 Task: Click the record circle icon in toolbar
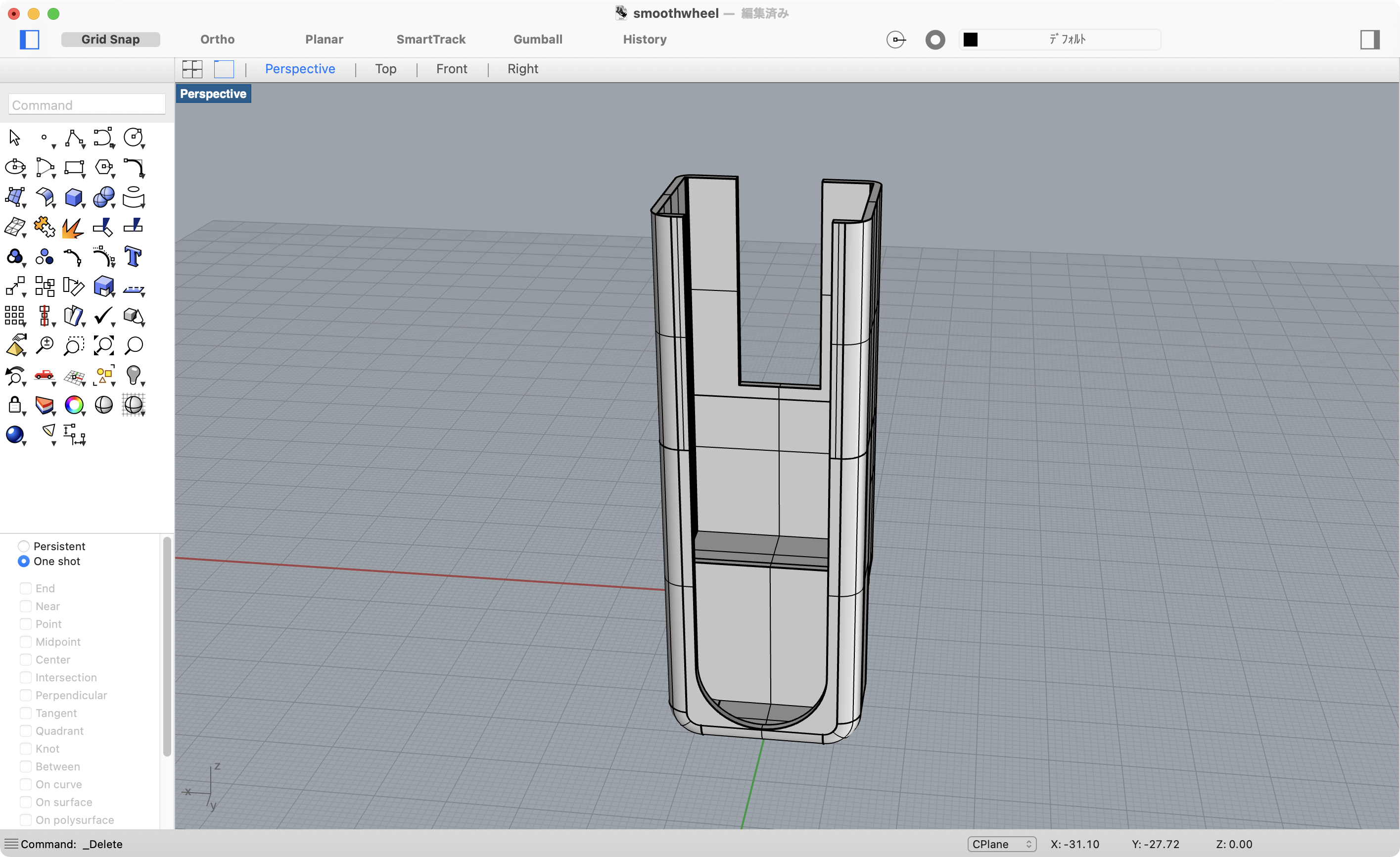point(935,39)
